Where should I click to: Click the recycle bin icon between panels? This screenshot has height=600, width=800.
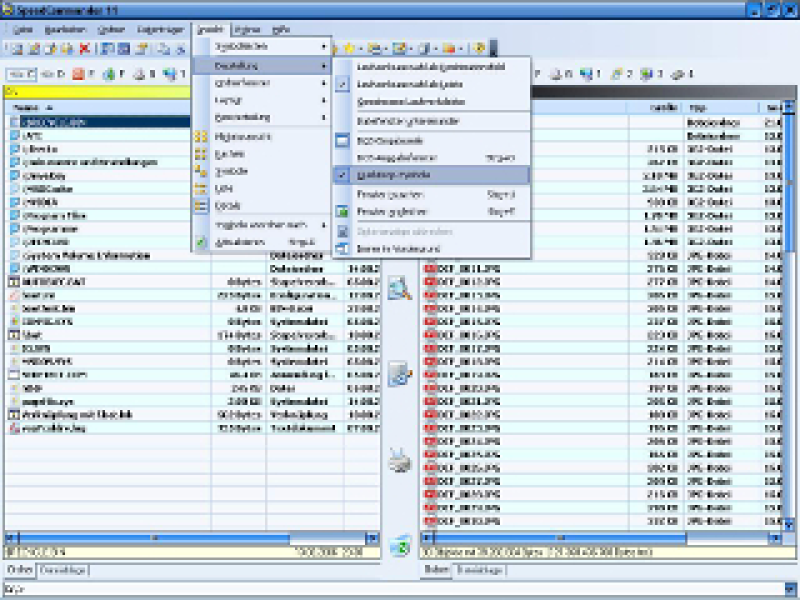pos(399,546)
